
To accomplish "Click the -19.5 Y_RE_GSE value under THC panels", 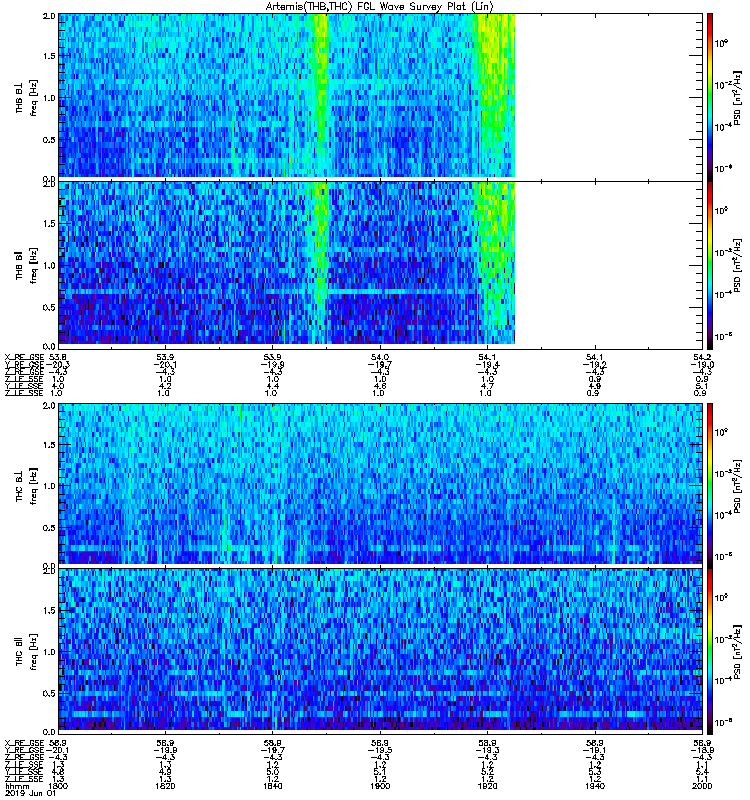I will pyautogui.click(x=380, y=750).
